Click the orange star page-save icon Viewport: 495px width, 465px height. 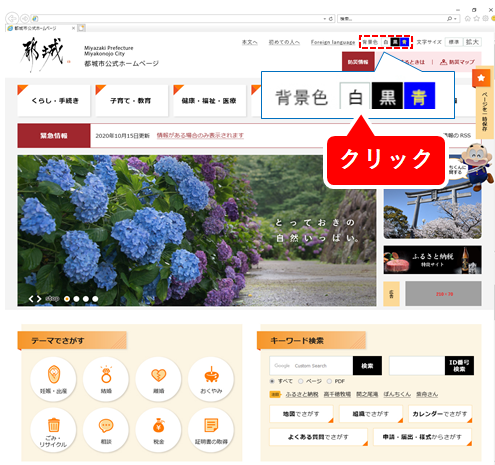[x=481, y=78]
